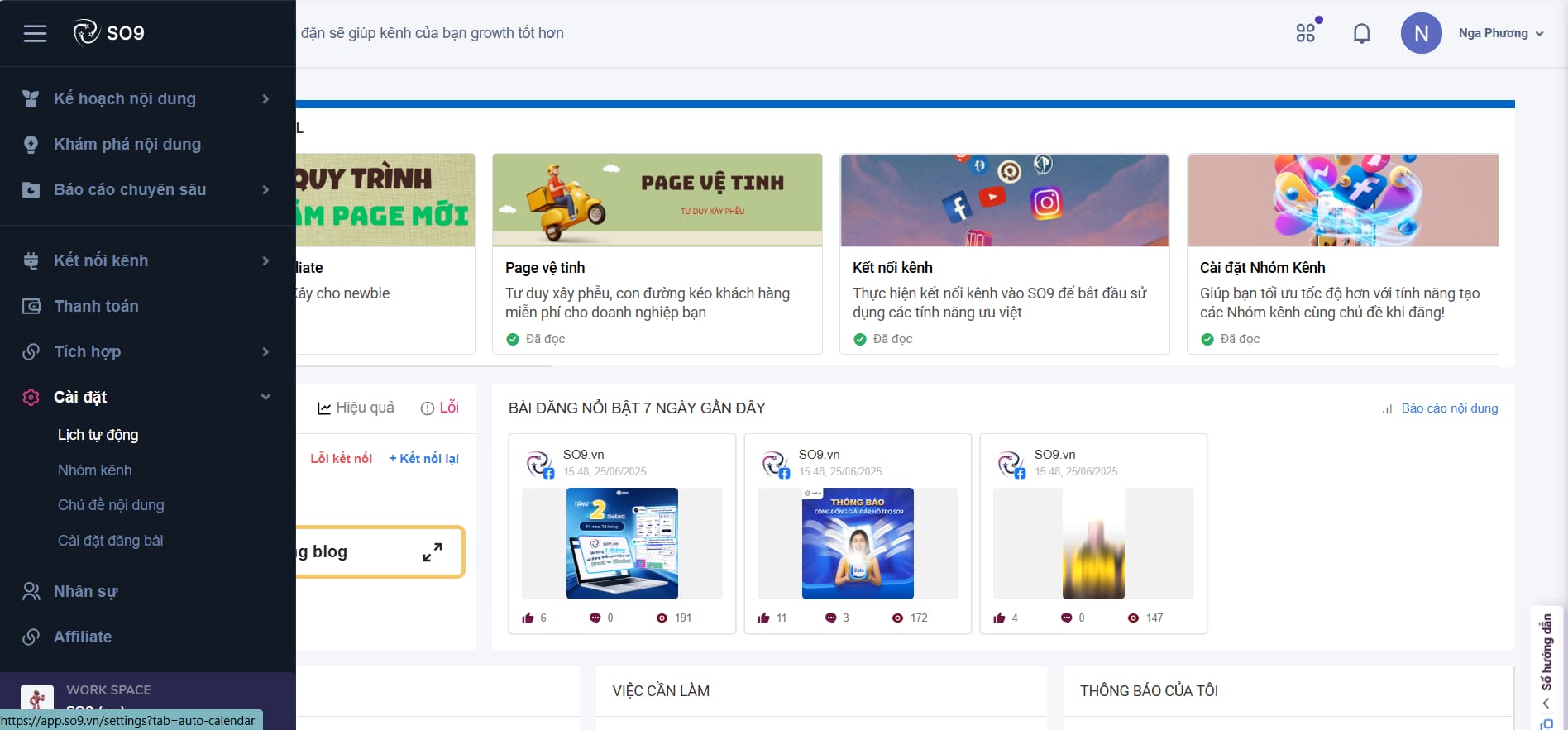Open notifications bell
Viewport: 1568px width, 730px height.
tap(1361, 33)
